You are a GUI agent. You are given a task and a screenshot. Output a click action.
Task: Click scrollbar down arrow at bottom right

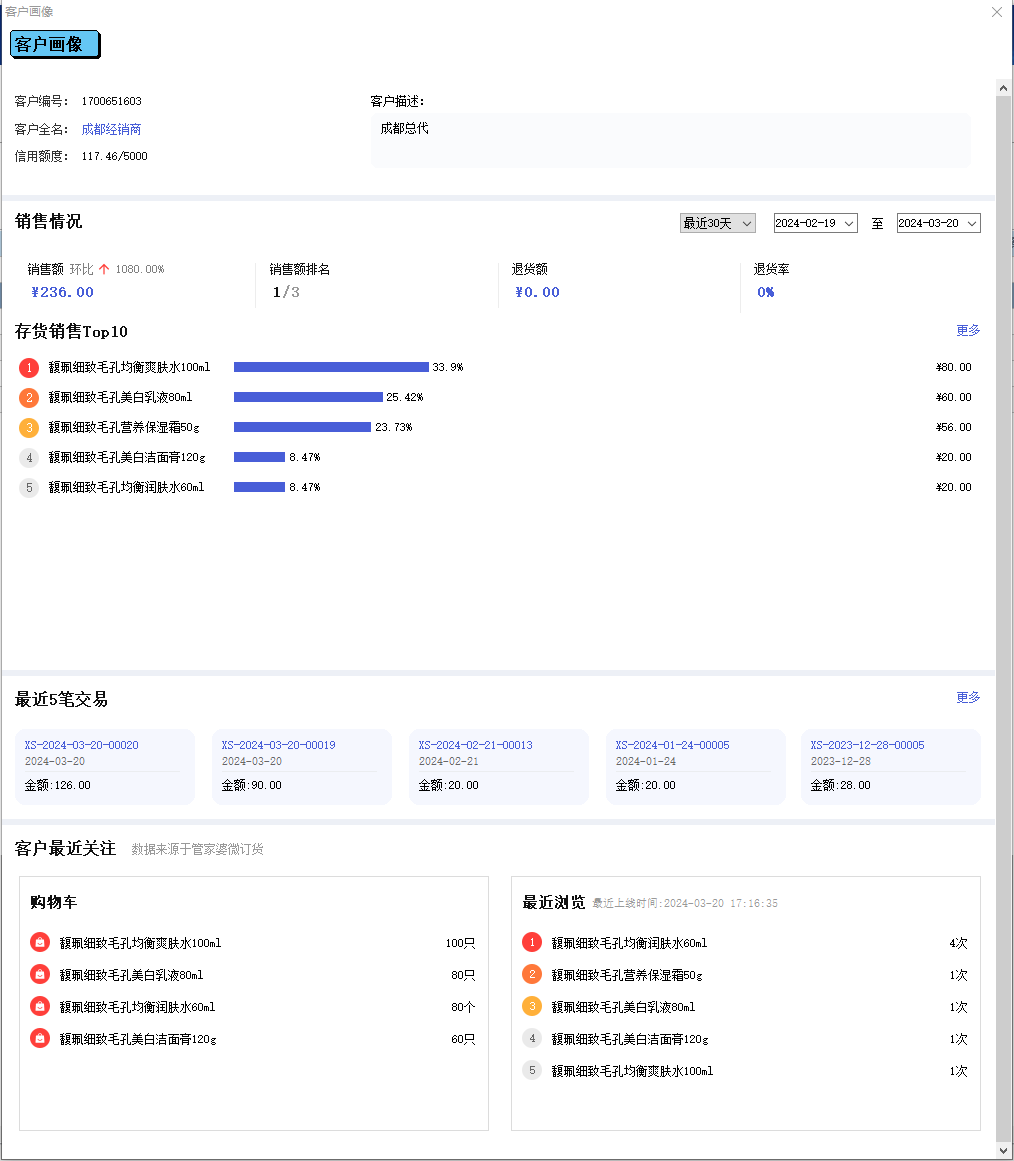[1004, 1151]
